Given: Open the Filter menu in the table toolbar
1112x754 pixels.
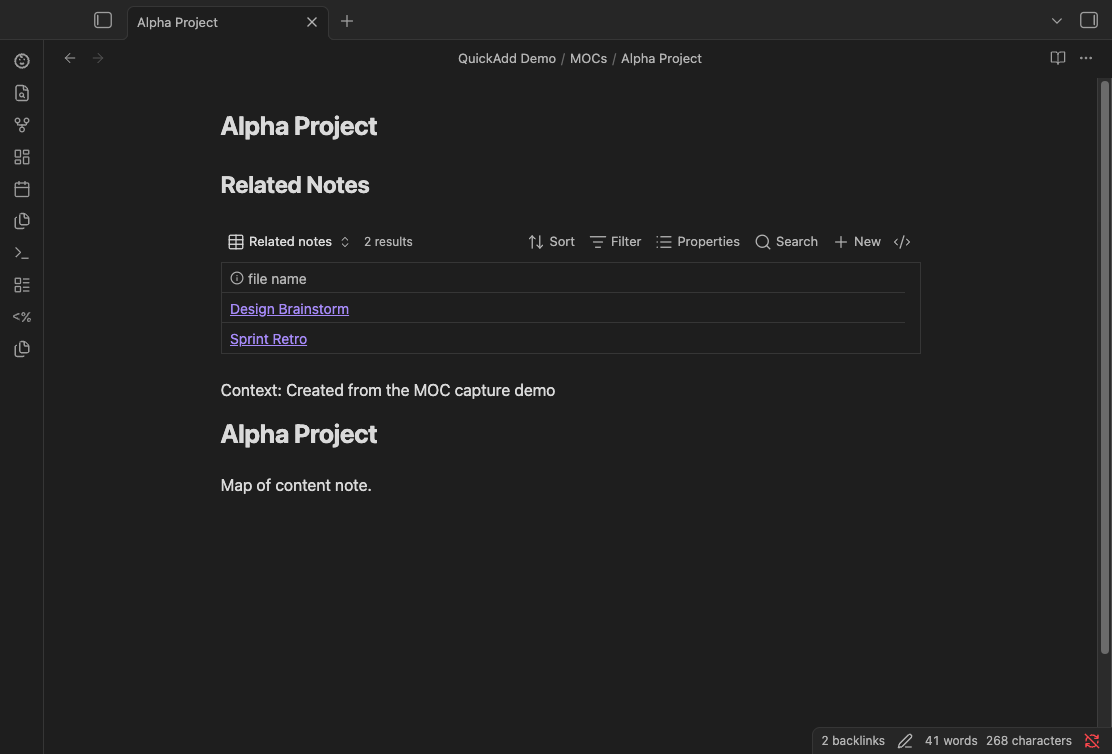Looking at the screenshot, I should 616,242.
